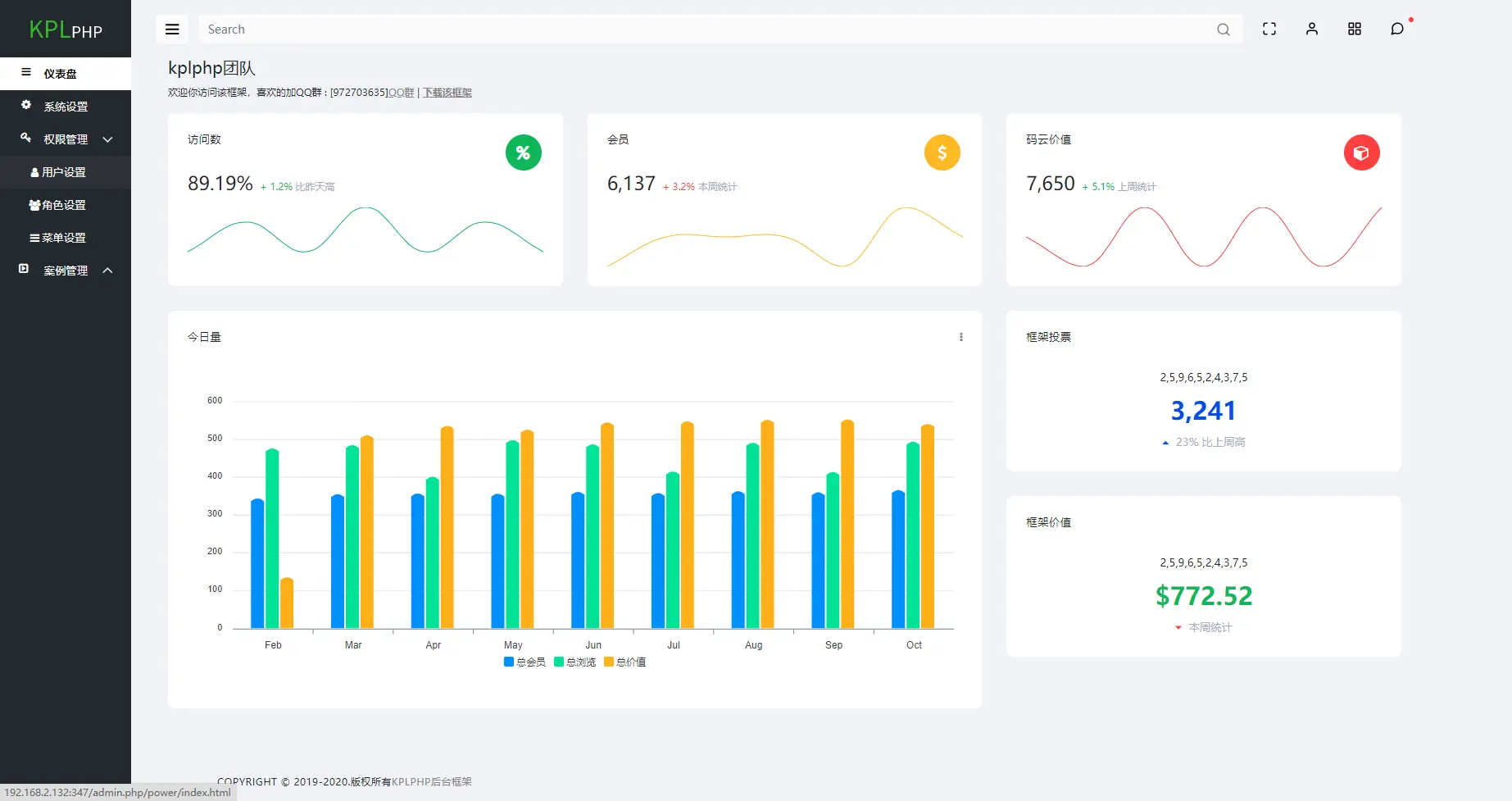Open the 今日量 chart options menu

tap(961, 337)
